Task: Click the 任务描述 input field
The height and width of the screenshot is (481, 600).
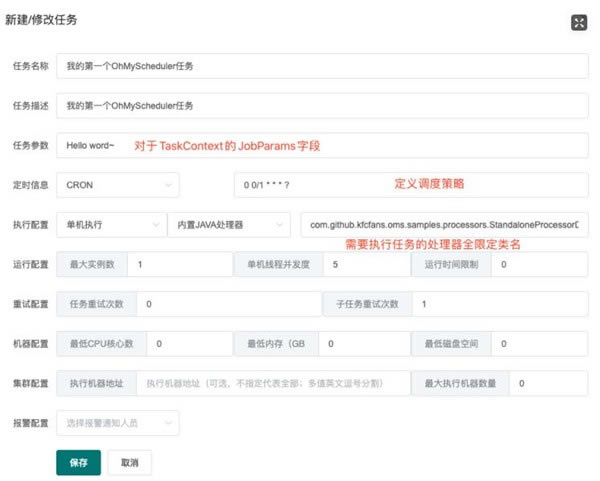Action: tap(322, 106)
